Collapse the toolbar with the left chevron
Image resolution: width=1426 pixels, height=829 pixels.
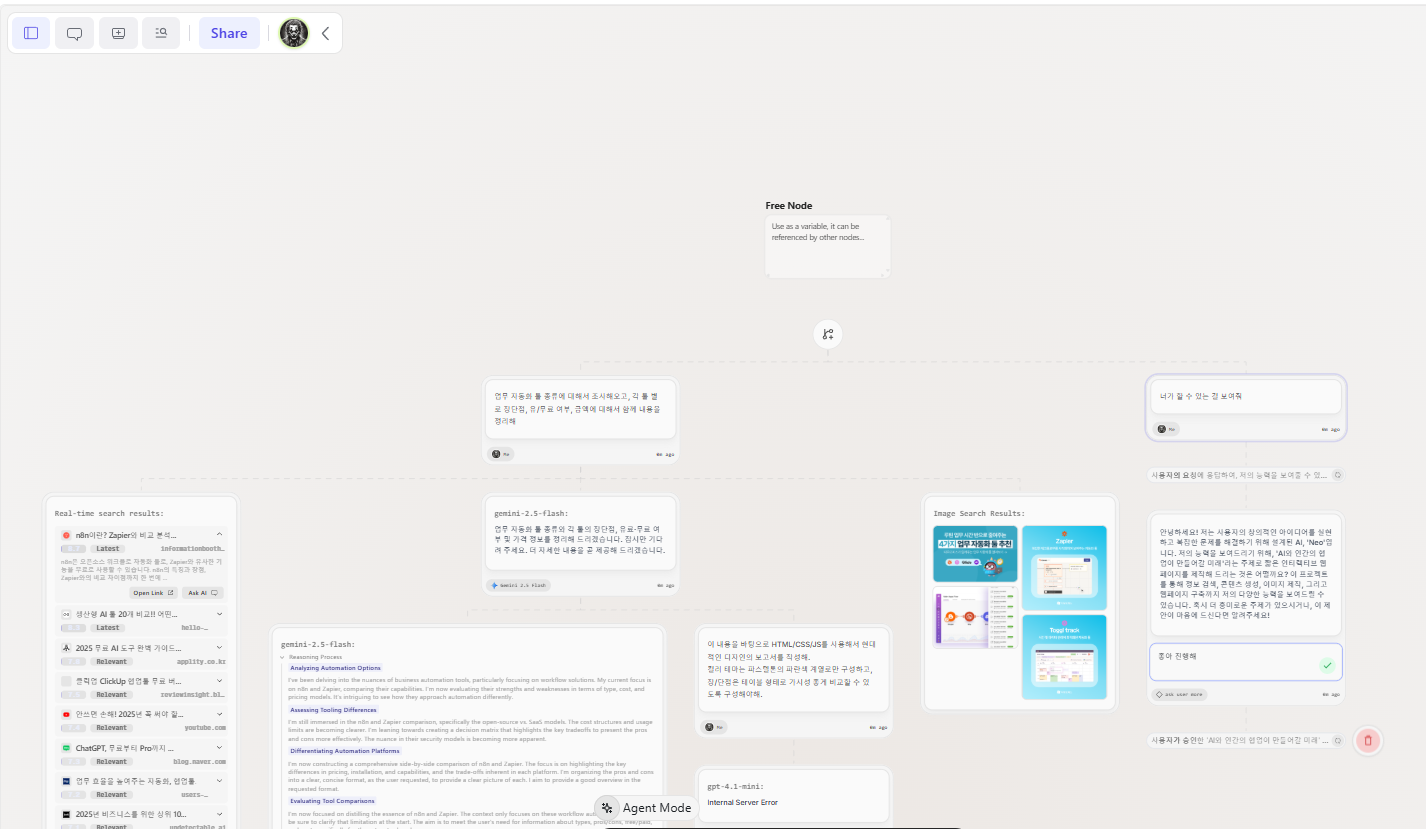click(325, 33)
